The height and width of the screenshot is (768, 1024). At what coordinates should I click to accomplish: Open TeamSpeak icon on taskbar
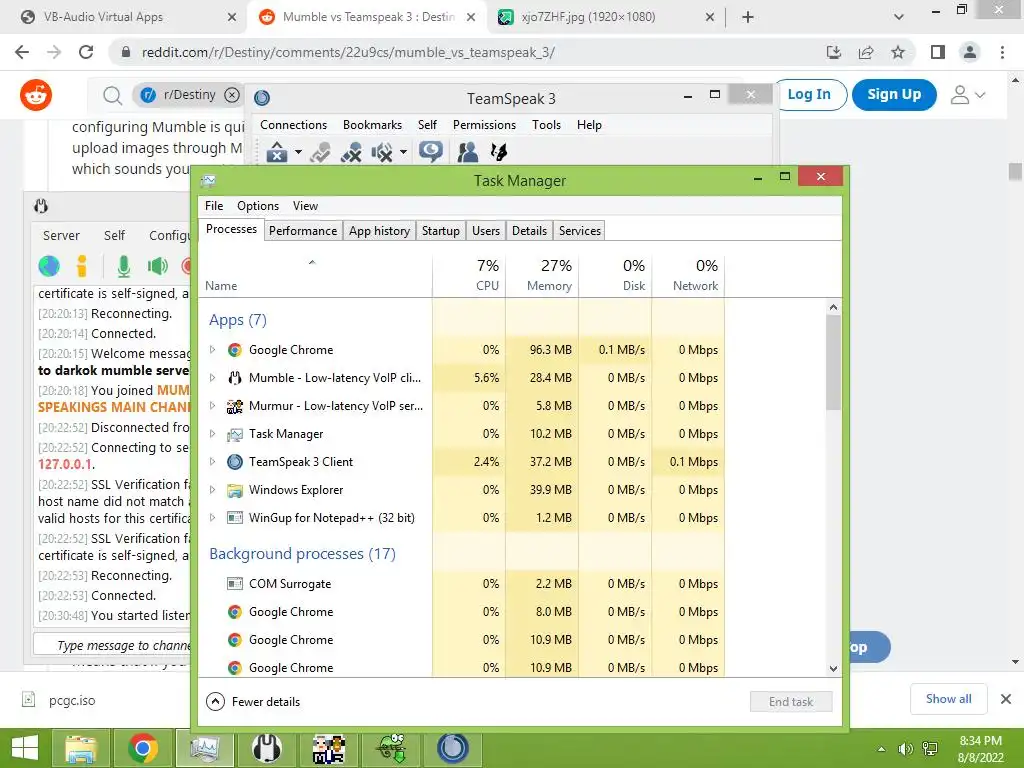(453, 748)
